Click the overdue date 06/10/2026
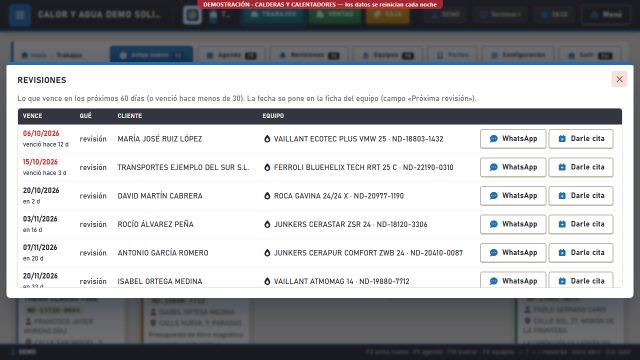This screenshot has width=640, height=360. coord(41,133)
